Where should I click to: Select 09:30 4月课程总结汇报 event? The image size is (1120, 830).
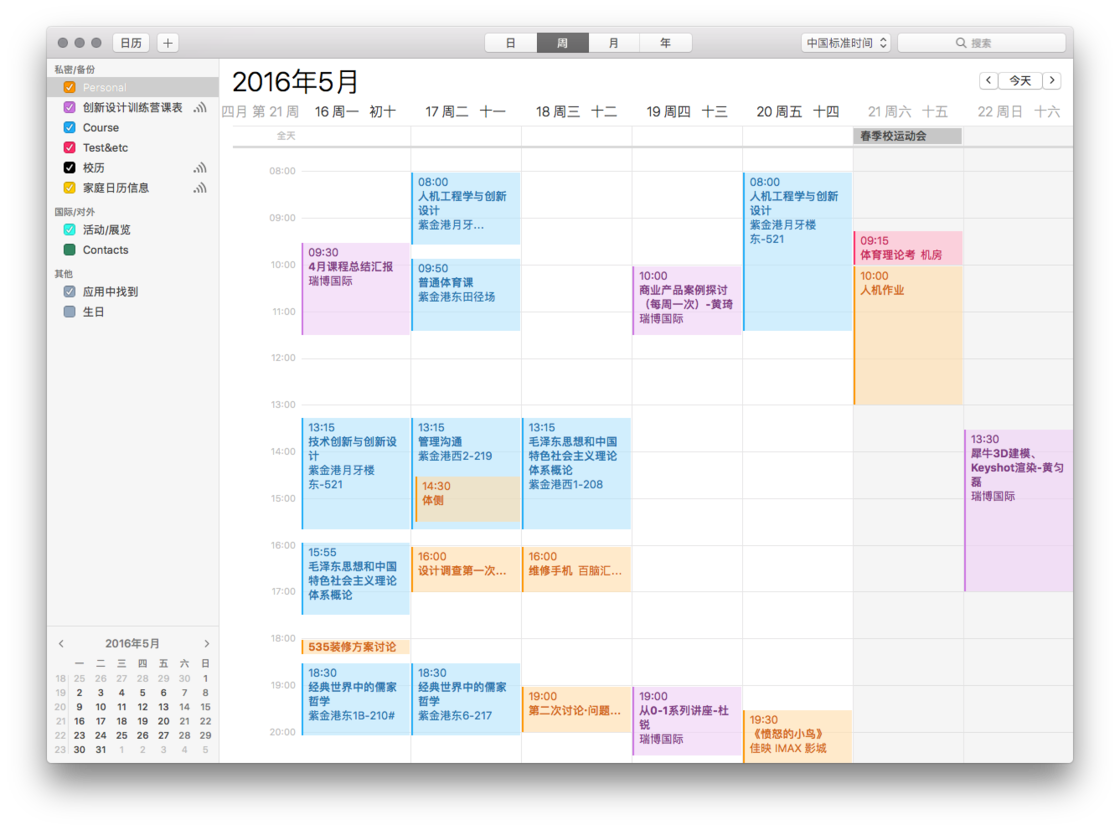pos(356,289)
